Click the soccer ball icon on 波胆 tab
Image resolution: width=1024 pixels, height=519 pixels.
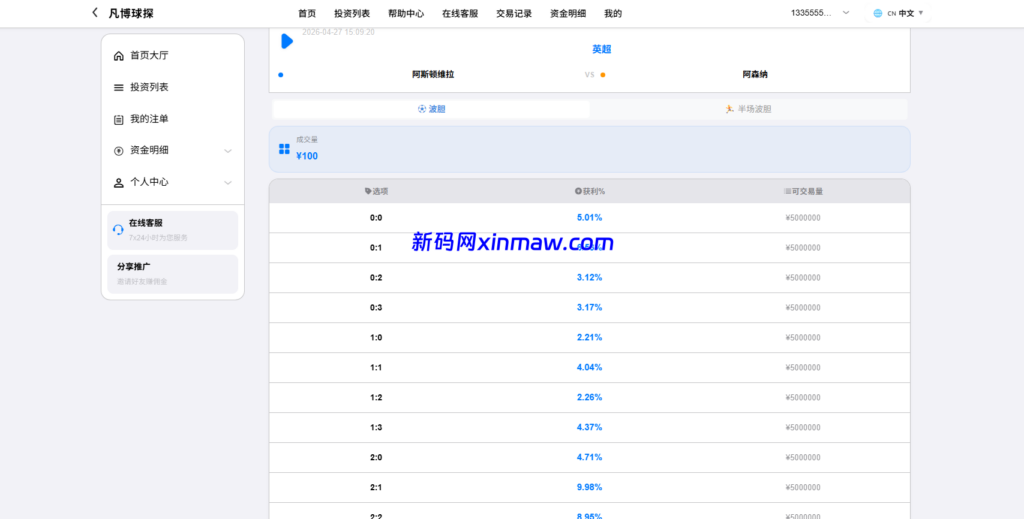pyautogui.click(x=422, y=109)
